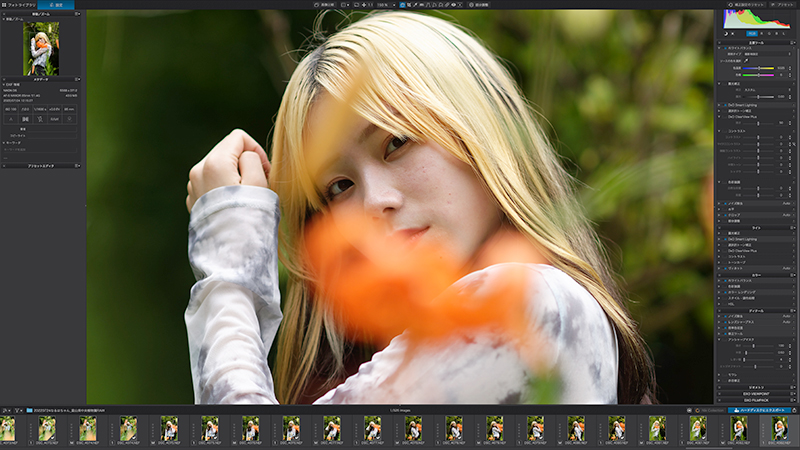
Task: Open the Presets (プリセット) button
Action: coord(782,5)
